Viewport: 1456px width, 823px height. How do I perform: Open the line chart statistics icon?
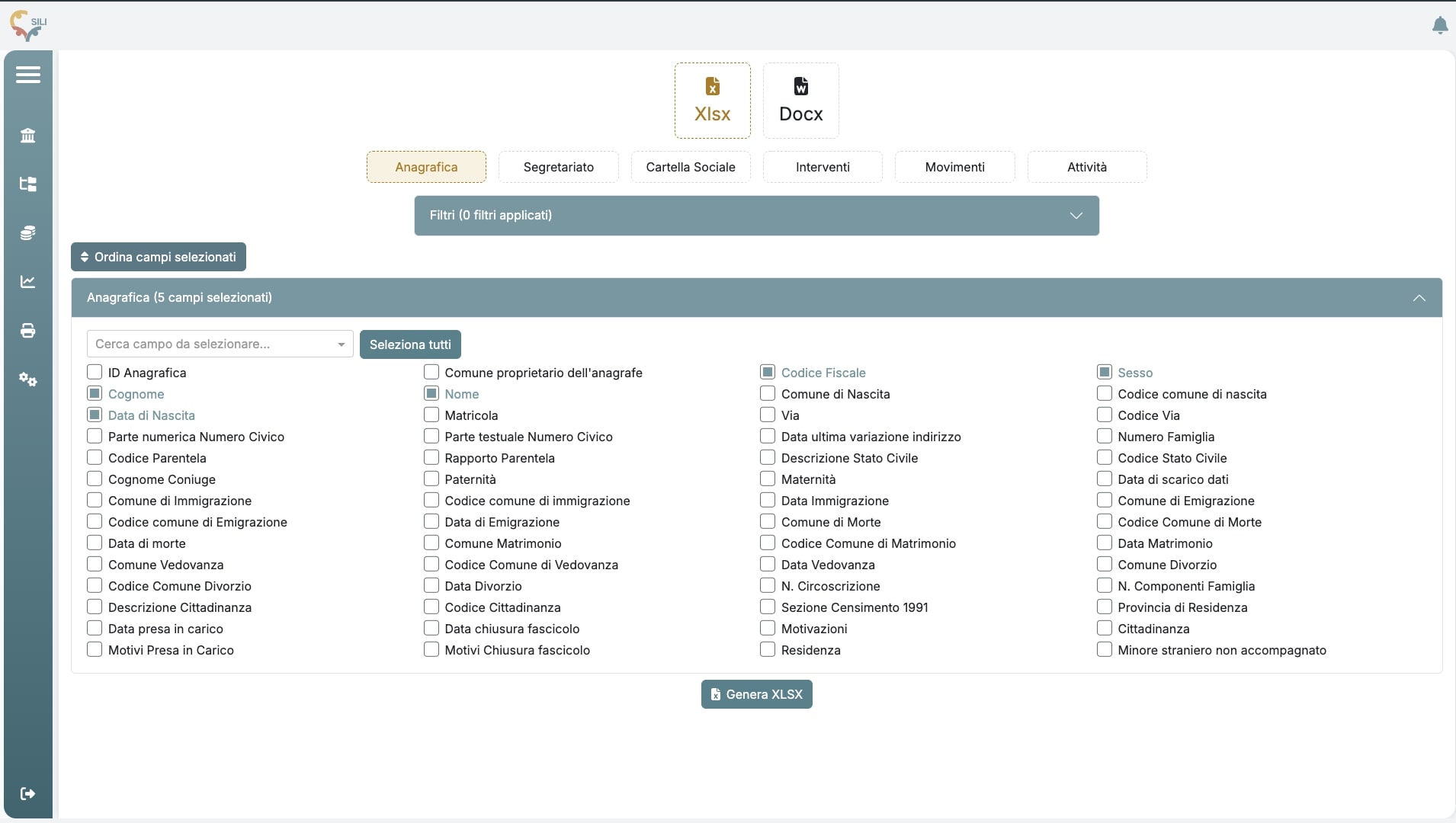[28, 282]
